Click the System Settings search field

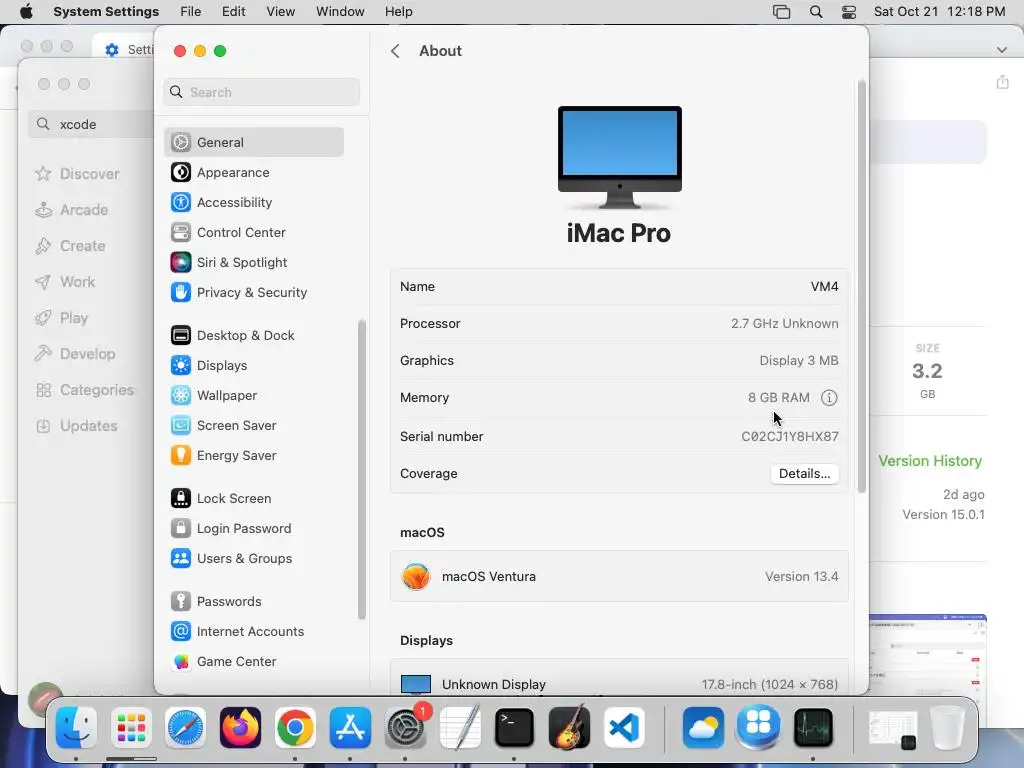[x=261, y=92]
